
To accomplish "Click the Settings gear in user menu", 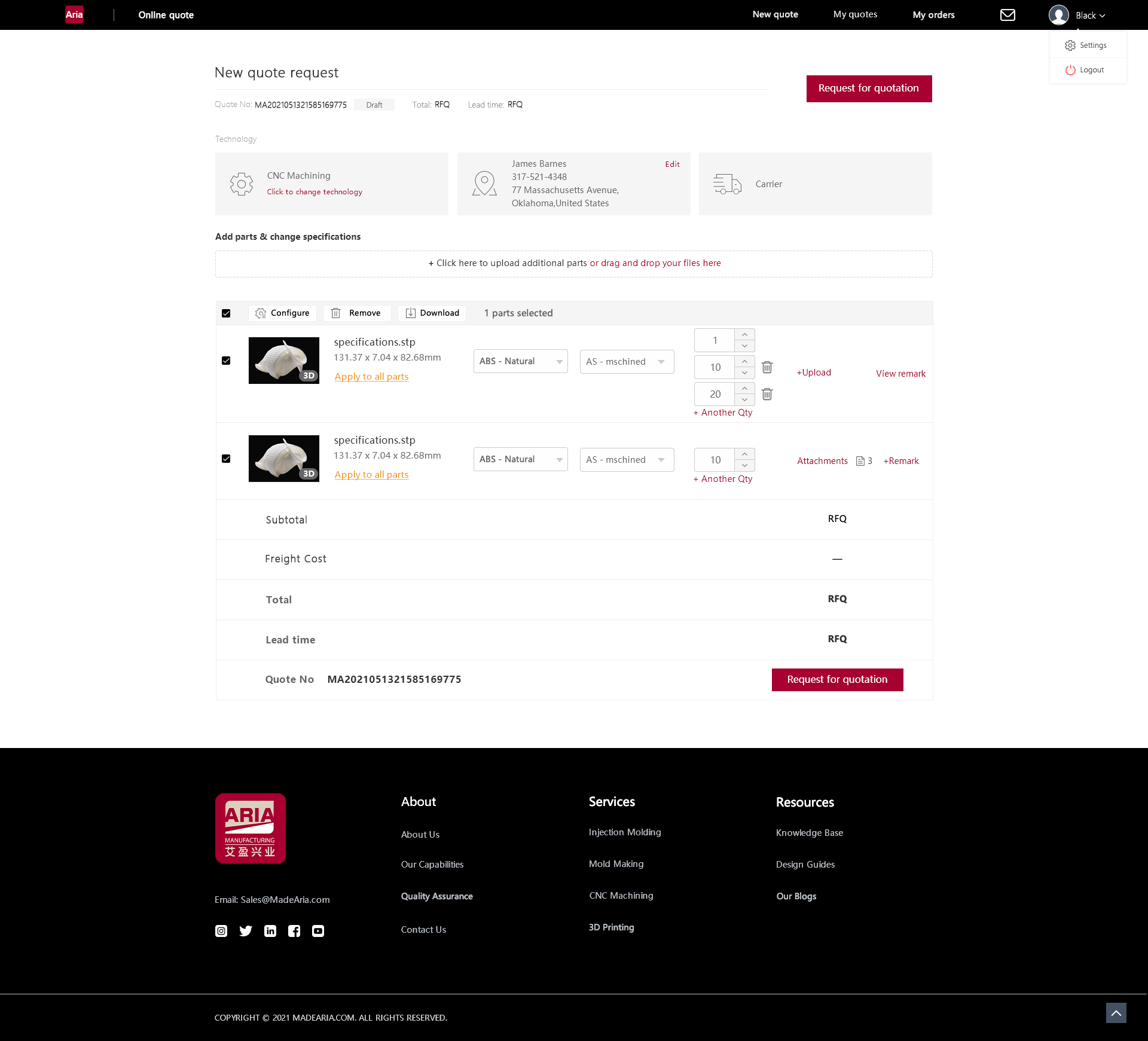I will (x=1070, y=45).
